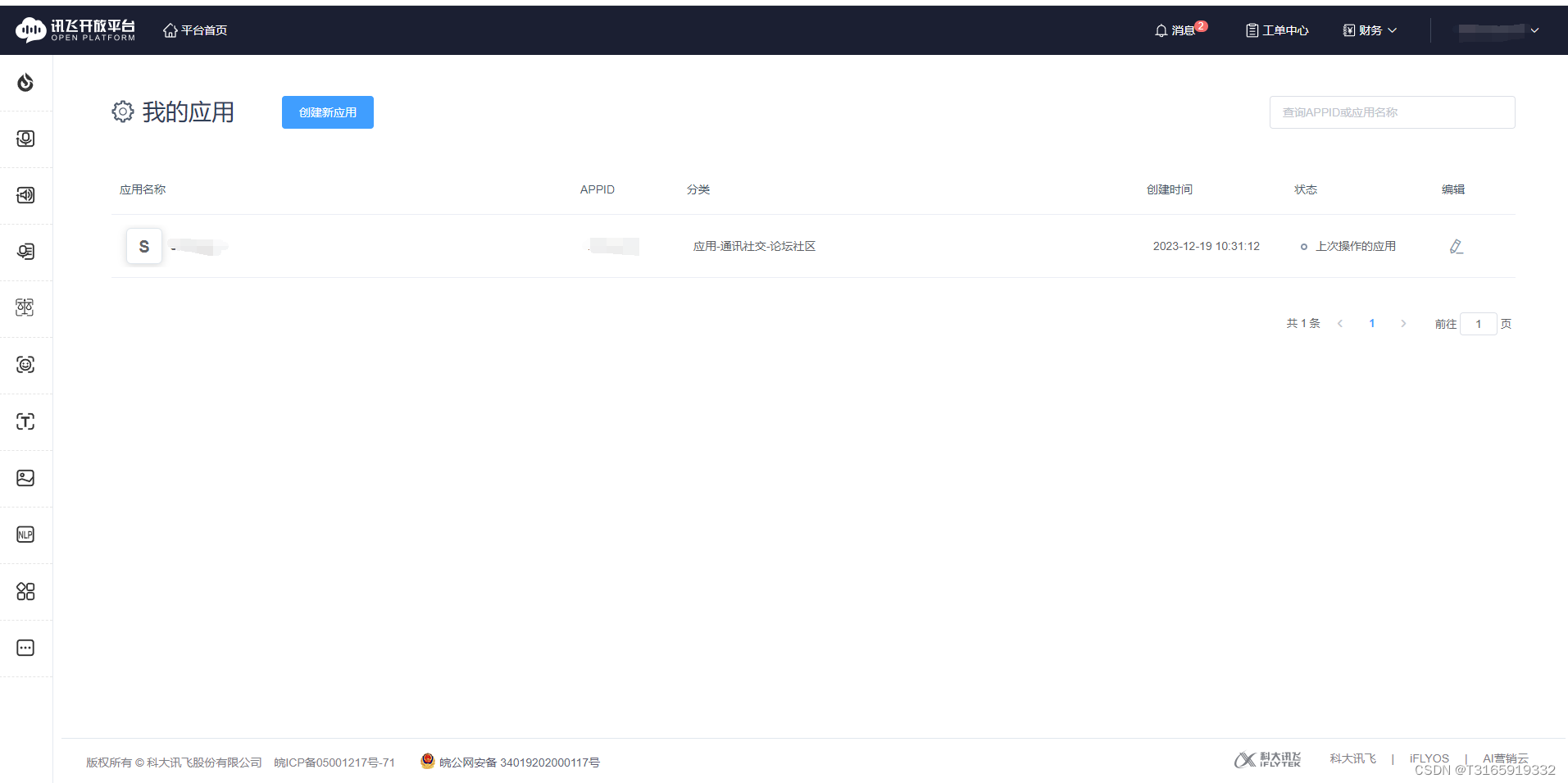Open the flame hot-services sidebar icon

[x=25, y=82]
